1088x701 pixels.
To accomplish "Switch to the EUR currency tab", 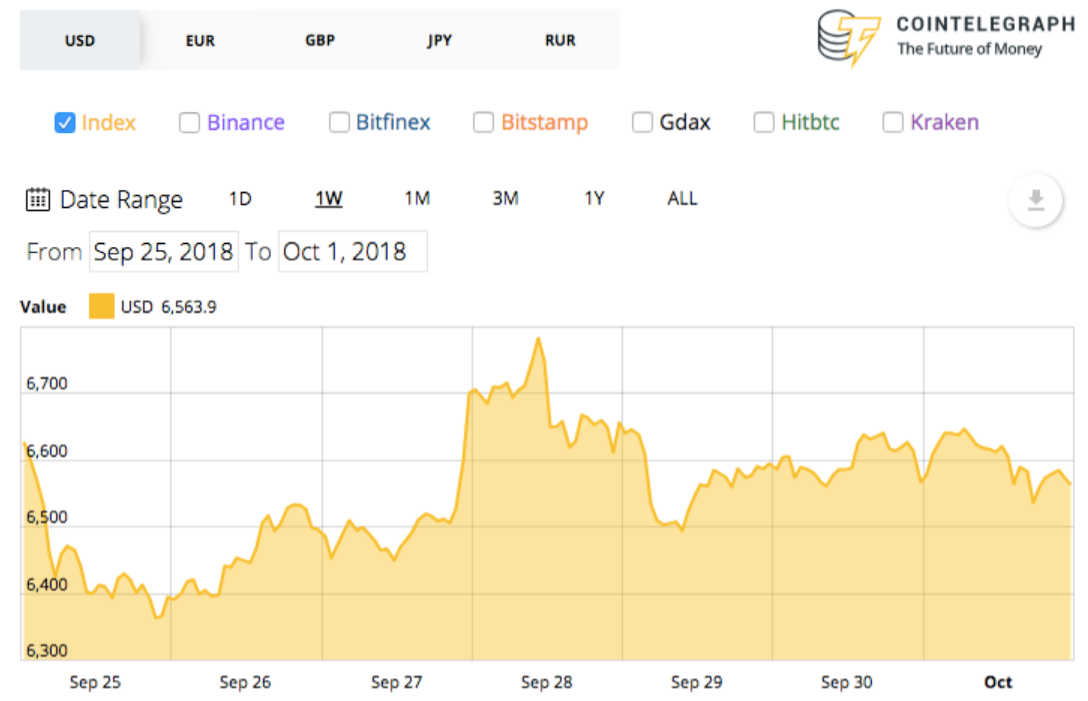I will coord(200,40).
